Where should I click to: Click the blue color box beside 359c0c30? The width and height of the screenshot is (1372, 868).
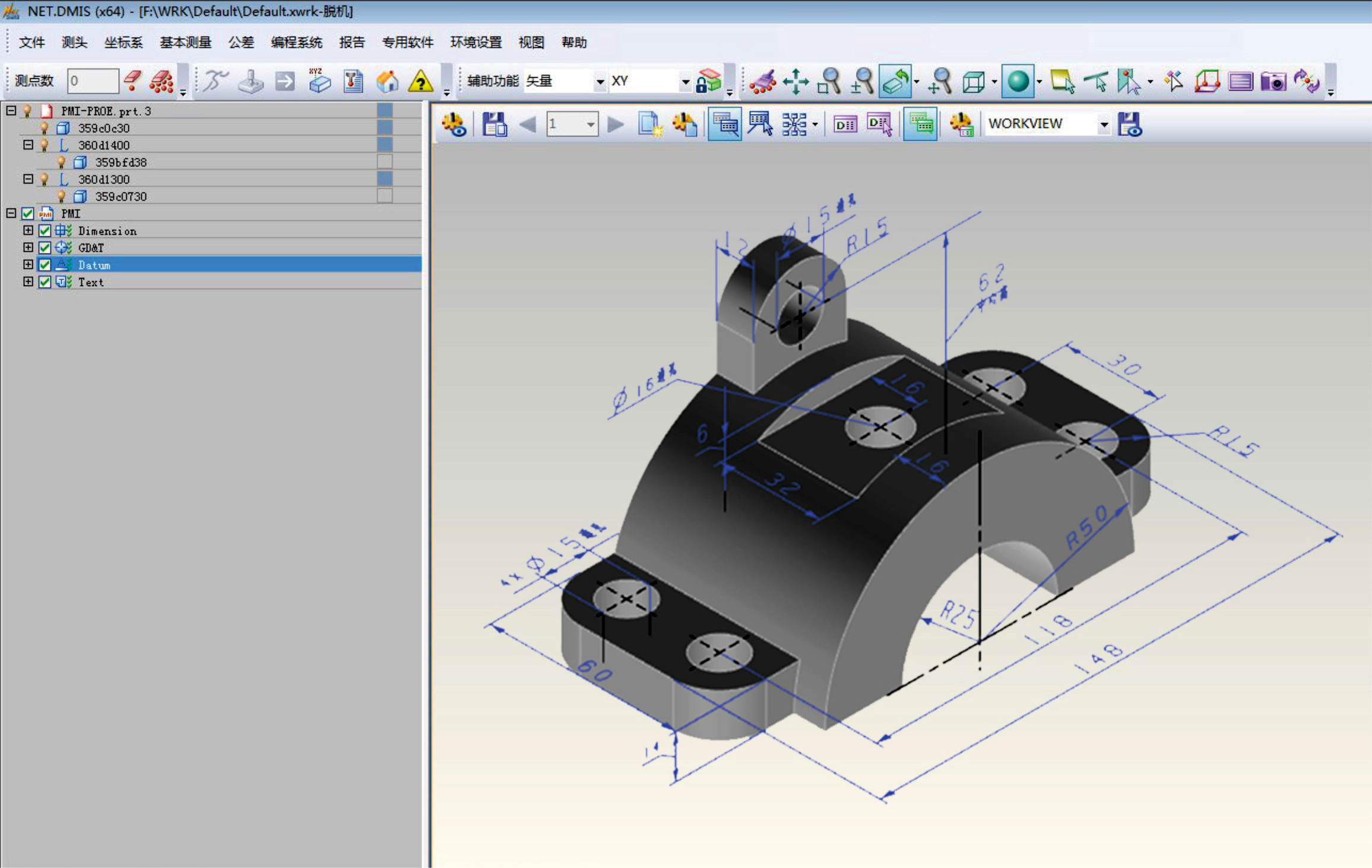[x=385, y=128]
